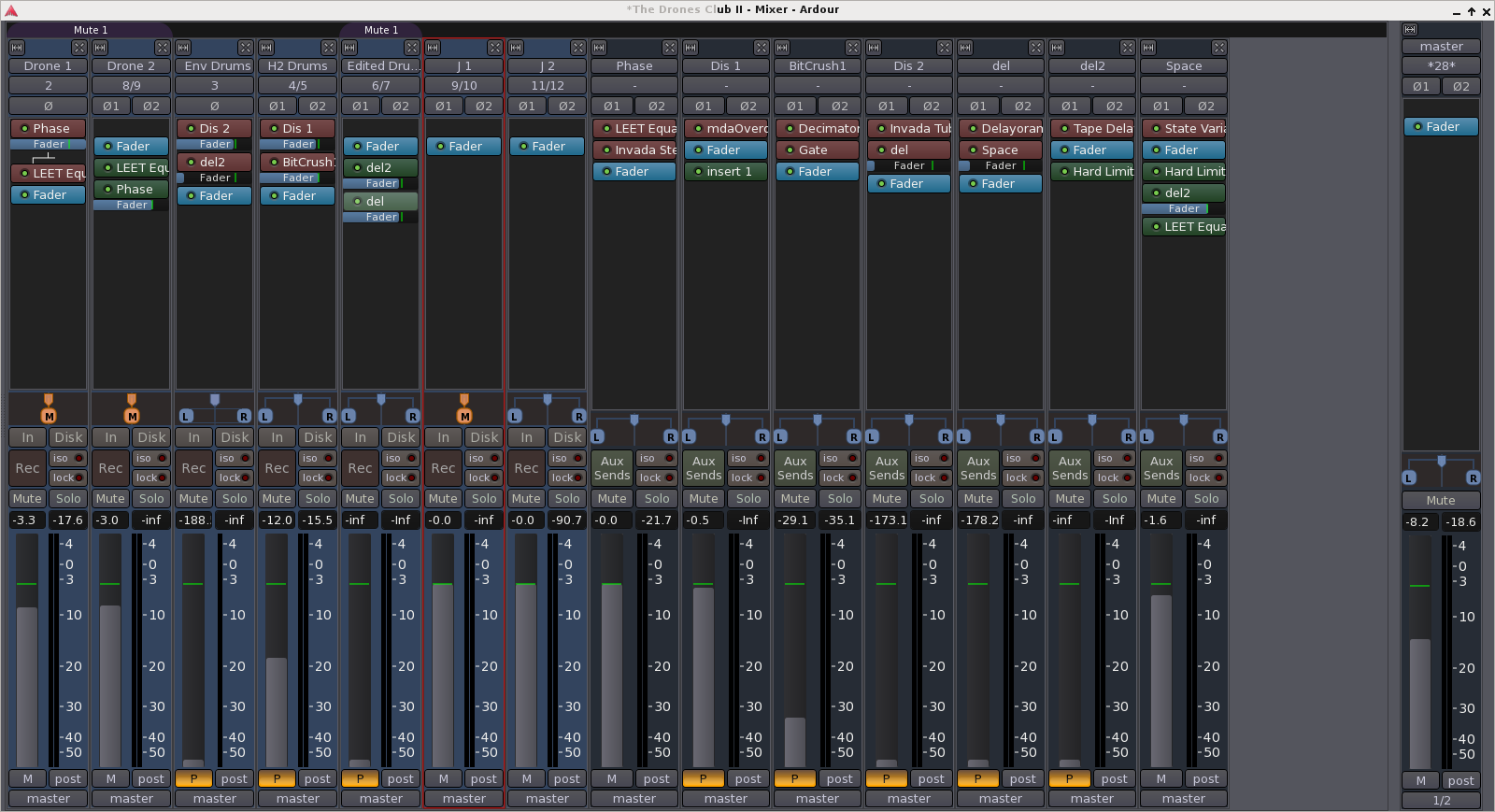Click the -3.3 gain entry on Drone 1
Screen dimensions: 1495x812
pyautogui.click(x=27, y=520)
